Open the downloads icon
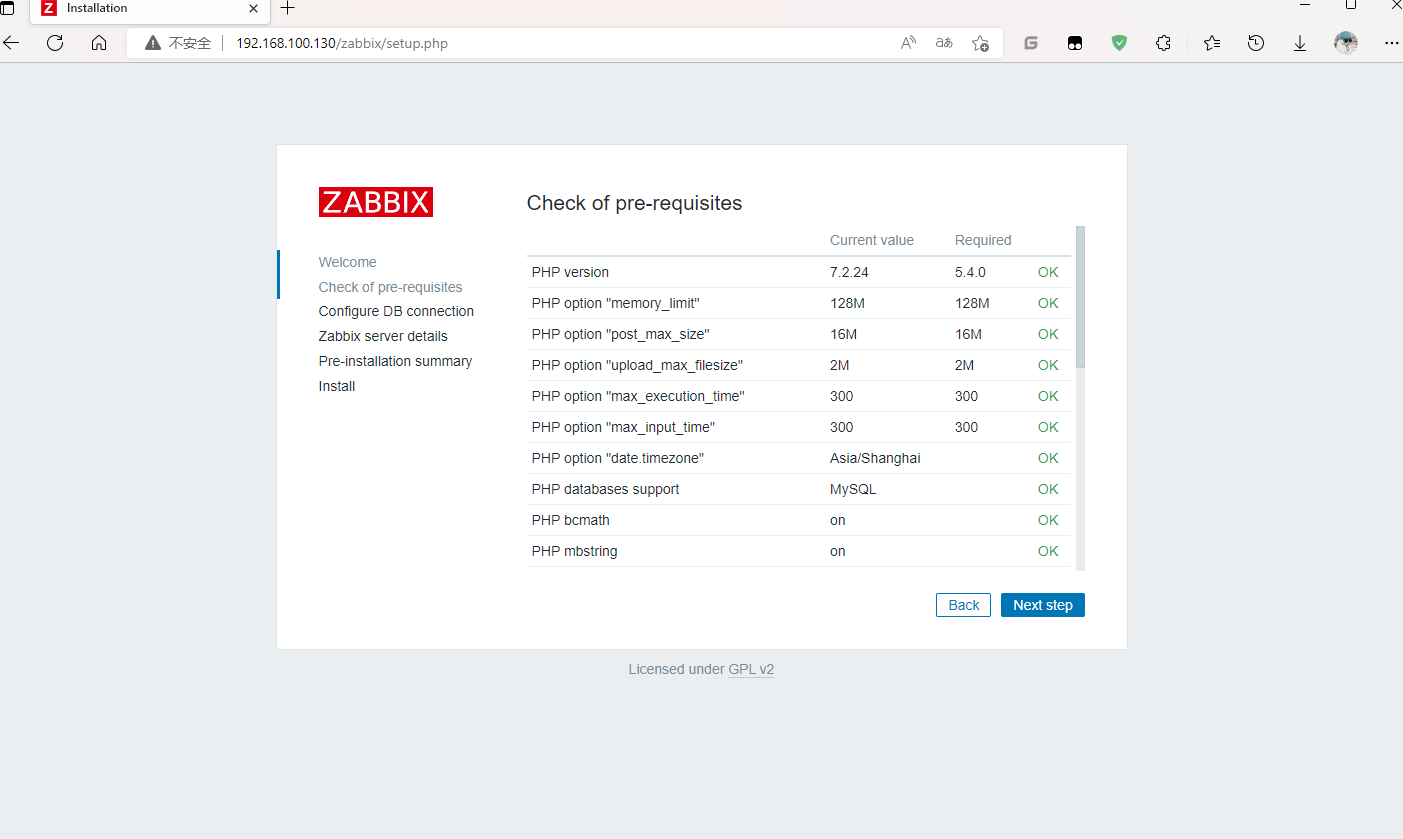Image resolution: width=1403 pixels, height=839 pixels. coord(1300,43)
